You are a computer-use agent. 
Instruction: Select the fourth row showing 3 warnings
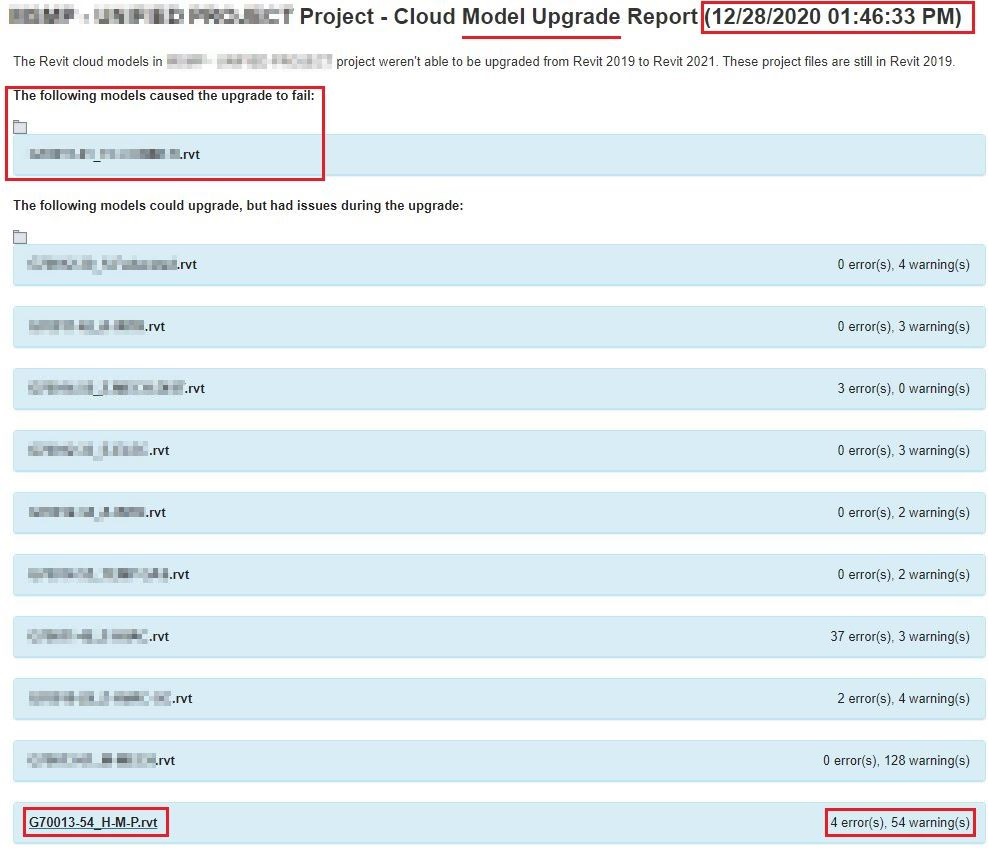(497, 450)
